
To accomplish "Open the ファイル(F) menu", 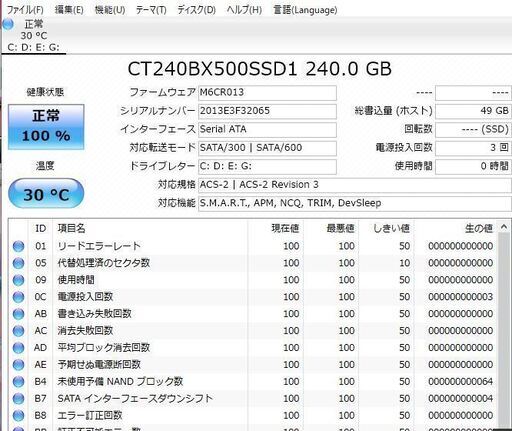I will [x=25, y=10].
